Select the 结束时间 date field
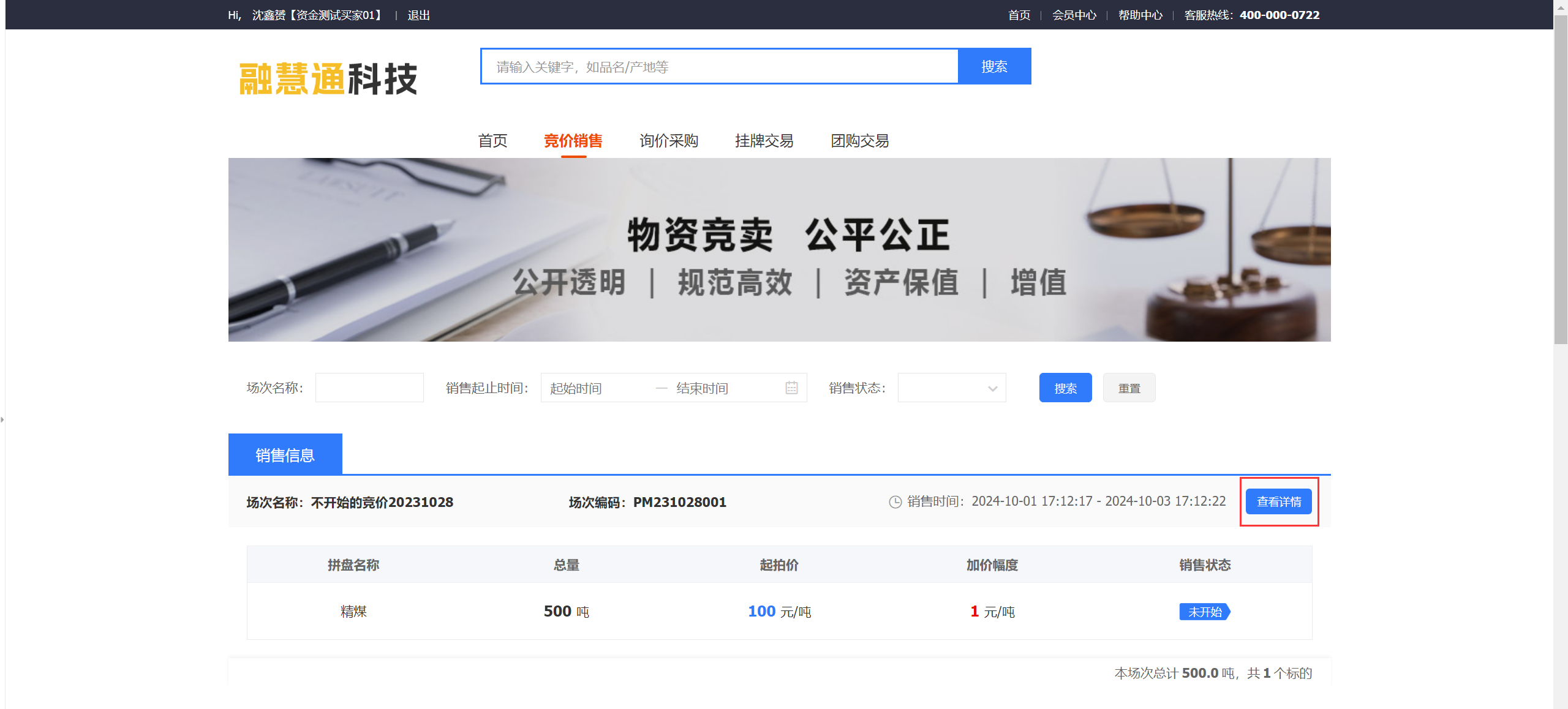 point(725,388)
